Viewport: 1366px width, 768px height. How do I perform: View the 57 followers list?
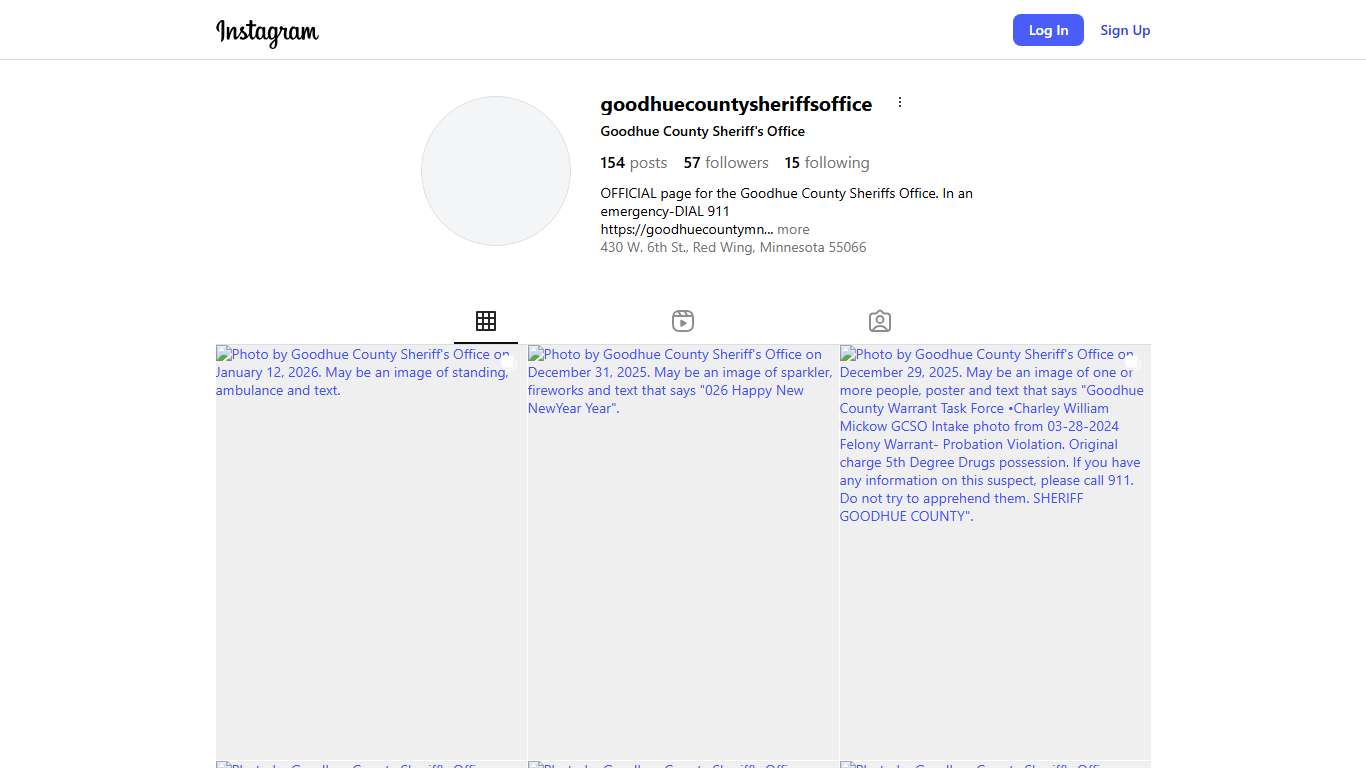coord(726,163)
